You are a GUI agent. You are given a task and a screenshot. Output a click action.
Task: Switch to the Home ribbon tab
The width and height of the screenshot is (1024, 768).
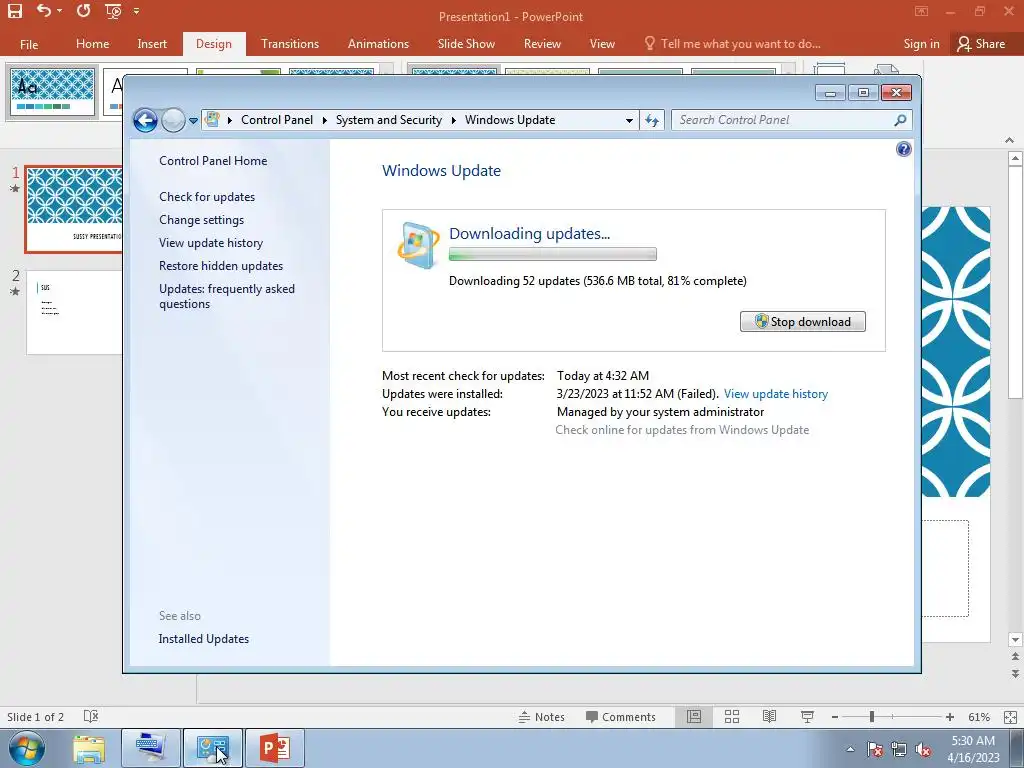click(92, 44)
